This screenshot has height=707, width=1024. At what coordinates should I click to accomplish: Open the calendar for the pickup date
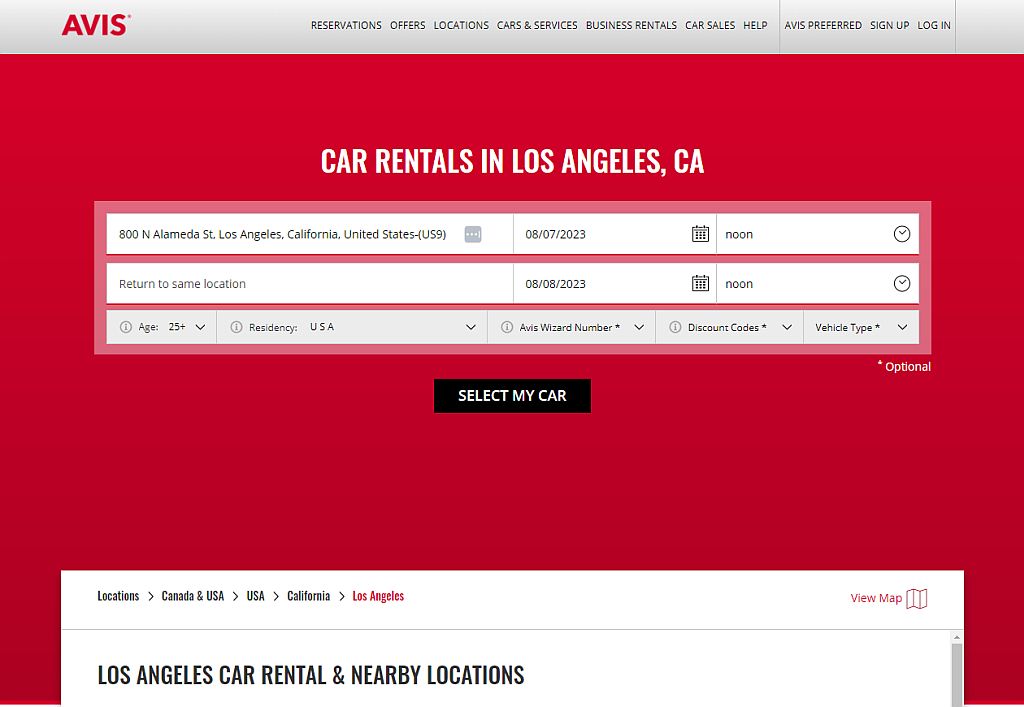(x=699, y=233)
